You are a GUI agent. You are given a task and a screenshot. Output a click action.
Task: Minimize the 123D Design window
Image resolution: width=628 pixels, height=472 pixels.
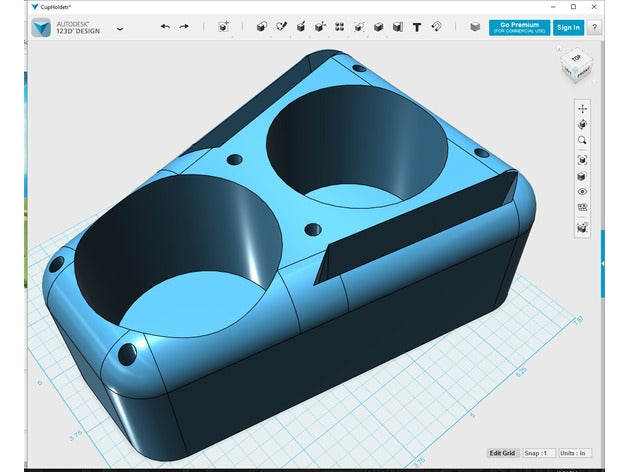pos(554,7)
